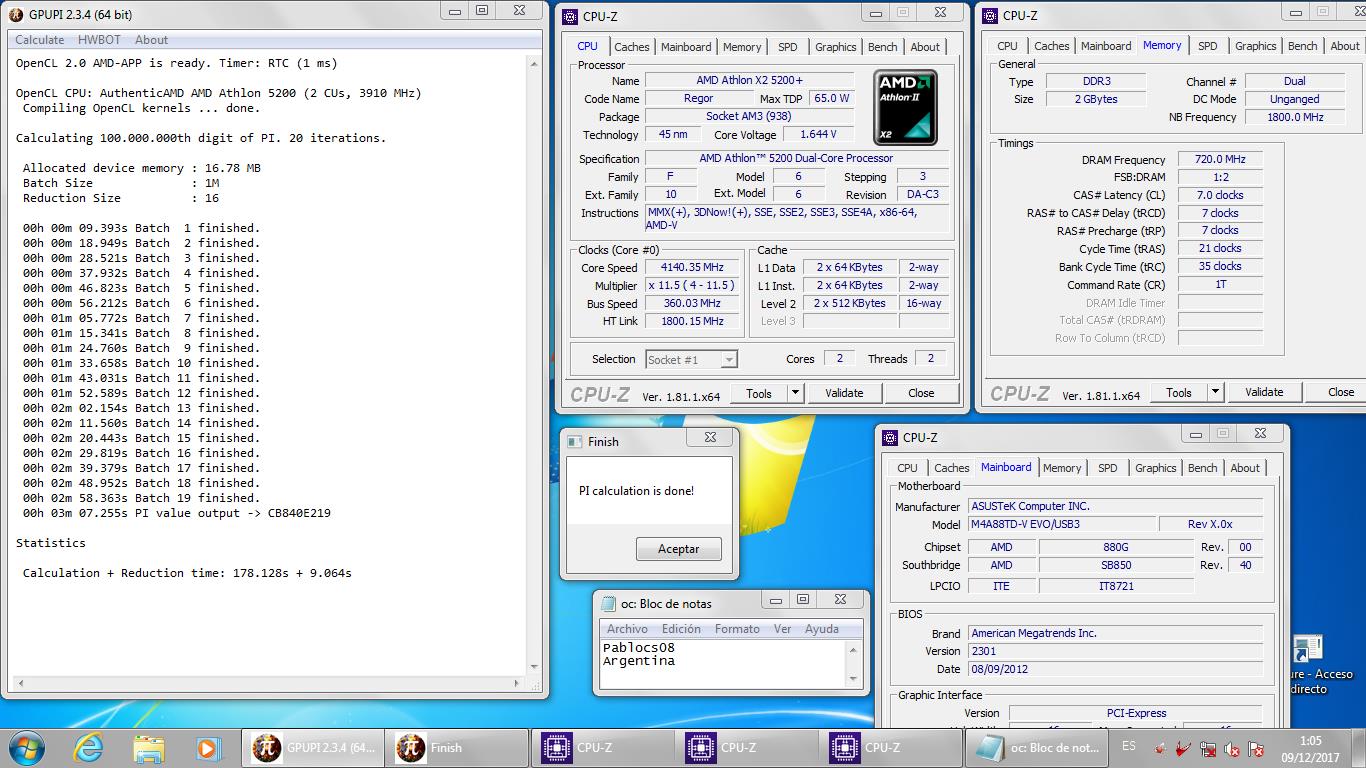
Task: Select CPU tab in Memory window
Action: tap(1008, 46)
